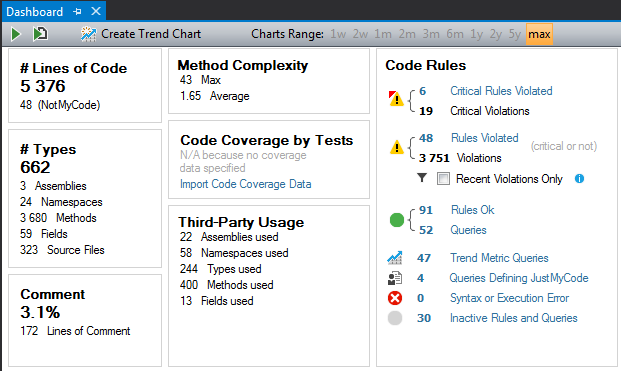Viewport: 621px width, 371px height.
Task: Click the 1.65 Average complexity row
Action: point(215,96)
